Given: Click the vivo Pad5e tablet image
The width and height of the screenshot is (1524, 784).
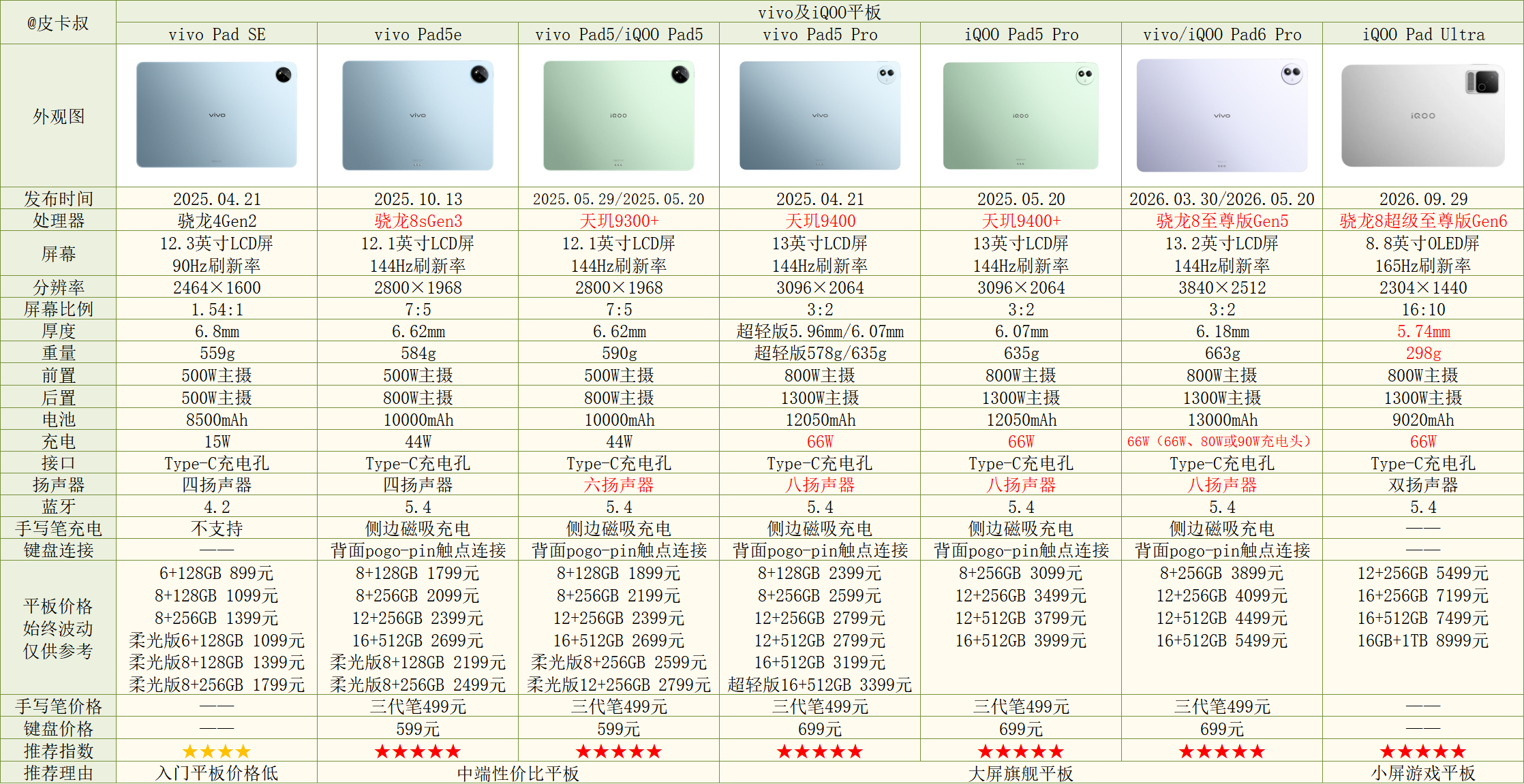Looking at the screenshot, I should (x=418, y=115).
